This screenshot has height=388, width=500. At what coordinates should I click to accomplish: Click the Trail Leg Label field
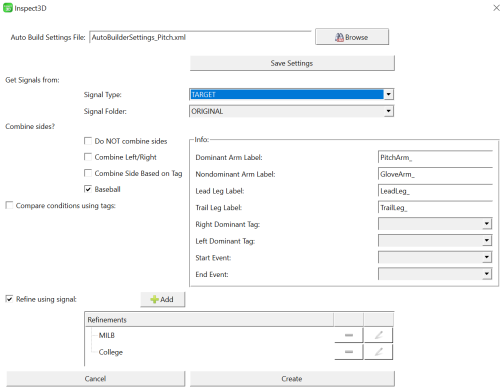point(435,207)
